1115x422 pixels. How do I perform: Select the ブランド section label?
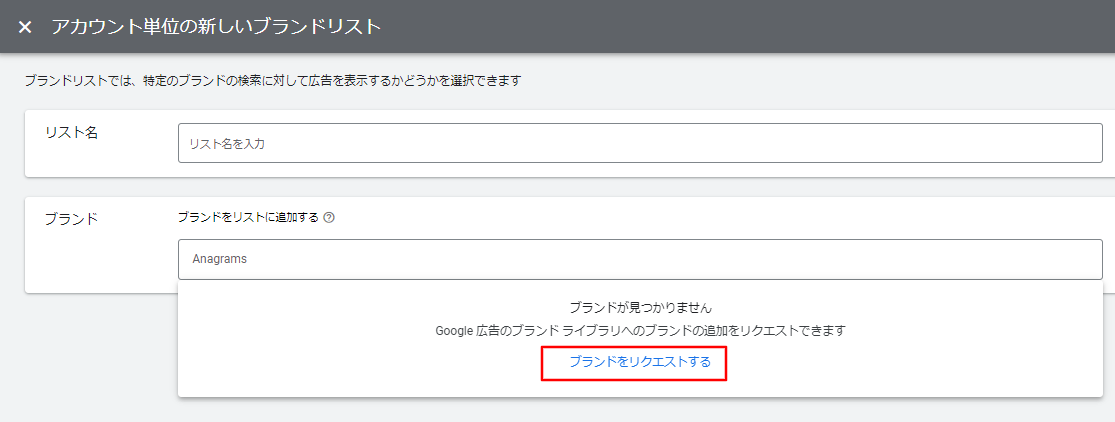(x=71, y=219)
